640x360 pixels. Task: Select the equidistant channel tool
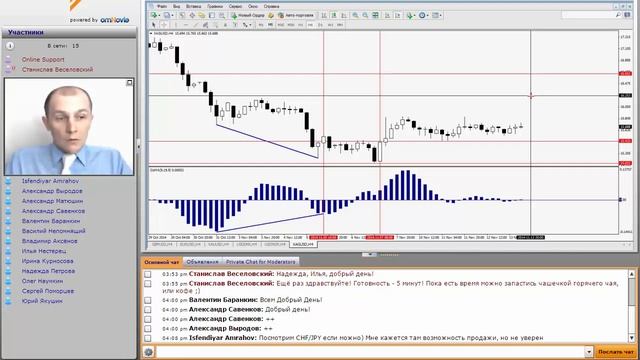(205, 25)
